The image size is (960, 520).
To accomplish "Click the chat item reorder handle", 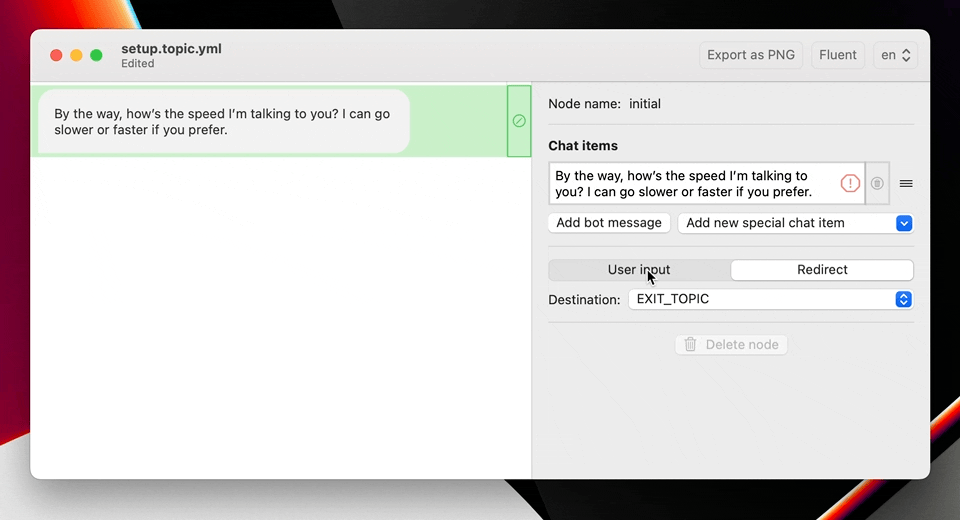I will [x=906, y=184].
